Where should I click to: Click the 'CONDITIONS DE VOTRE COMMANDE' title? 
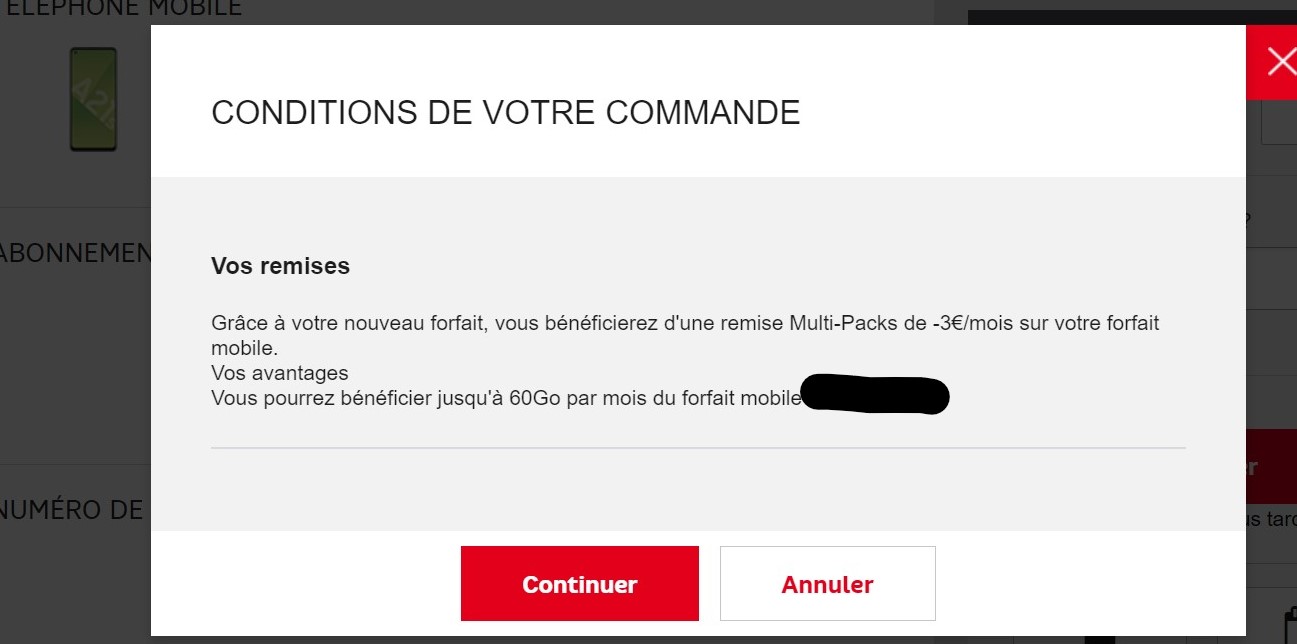coord(505,113)
